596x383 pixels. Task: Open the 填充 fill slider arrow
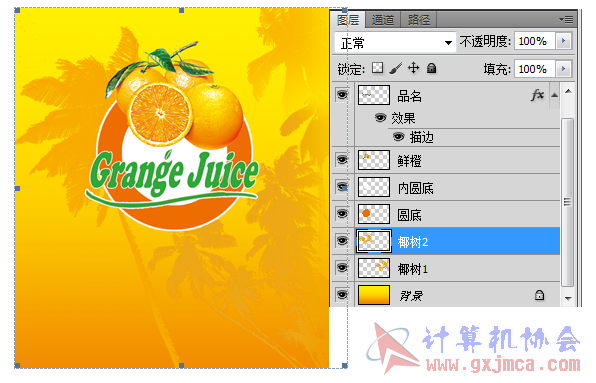(x=563, y=69)
